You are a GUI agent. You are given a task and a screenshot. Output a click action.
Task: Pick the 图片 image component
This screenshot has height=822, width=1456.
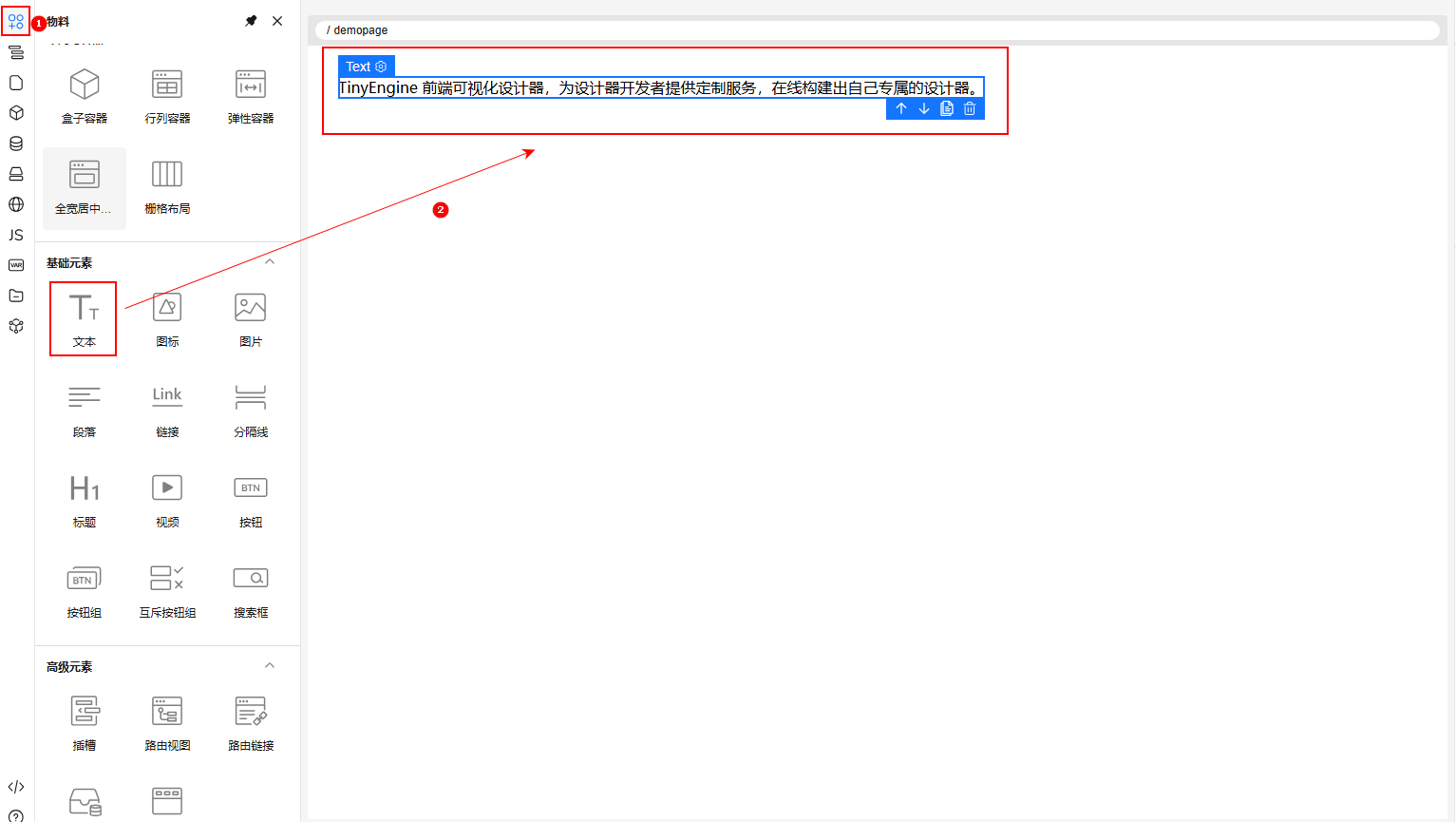(251, 318)
